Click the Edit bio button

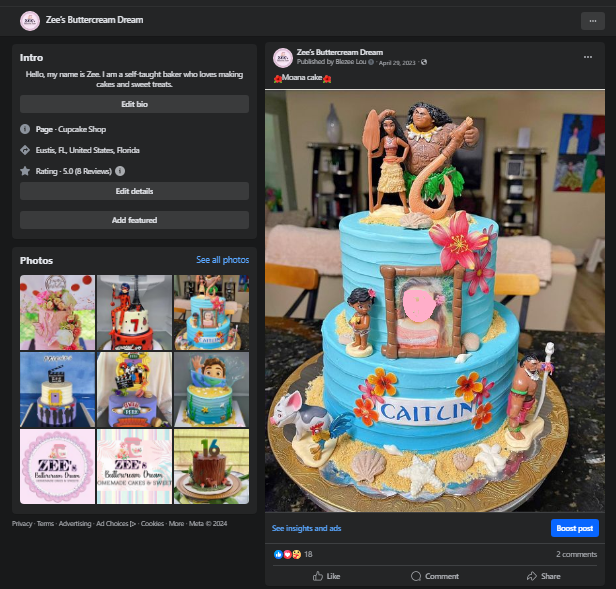click(134, 104)
